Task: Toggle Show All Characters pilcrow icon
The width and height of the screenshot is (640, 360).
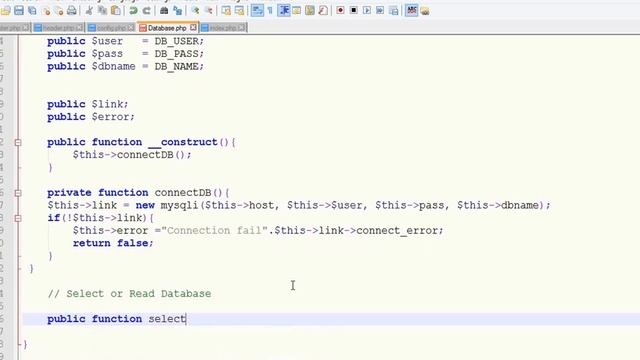Action: (270, 10)
